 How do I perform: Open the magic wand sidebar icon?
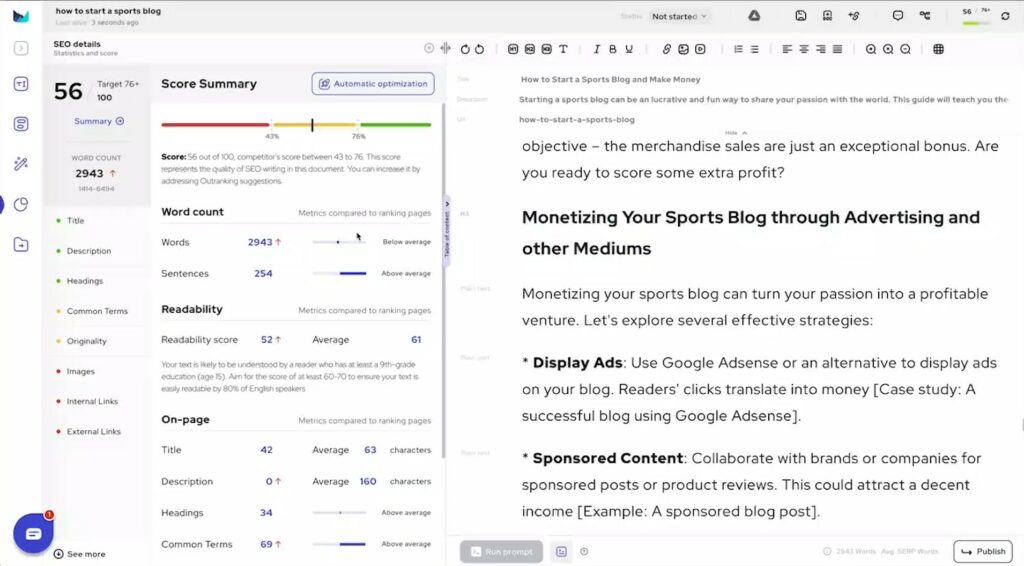coord(21,164)
